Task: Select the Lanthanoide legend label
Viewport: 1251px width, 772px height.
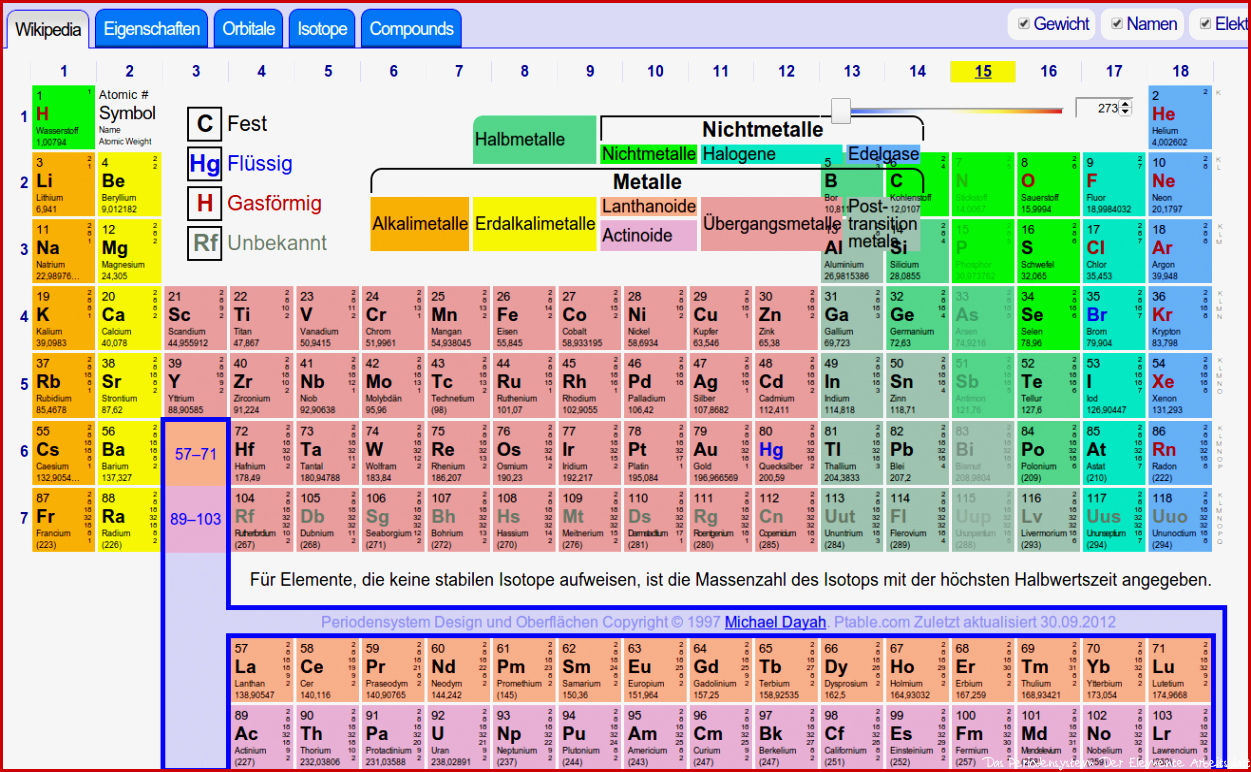Action: click(649, 207)
